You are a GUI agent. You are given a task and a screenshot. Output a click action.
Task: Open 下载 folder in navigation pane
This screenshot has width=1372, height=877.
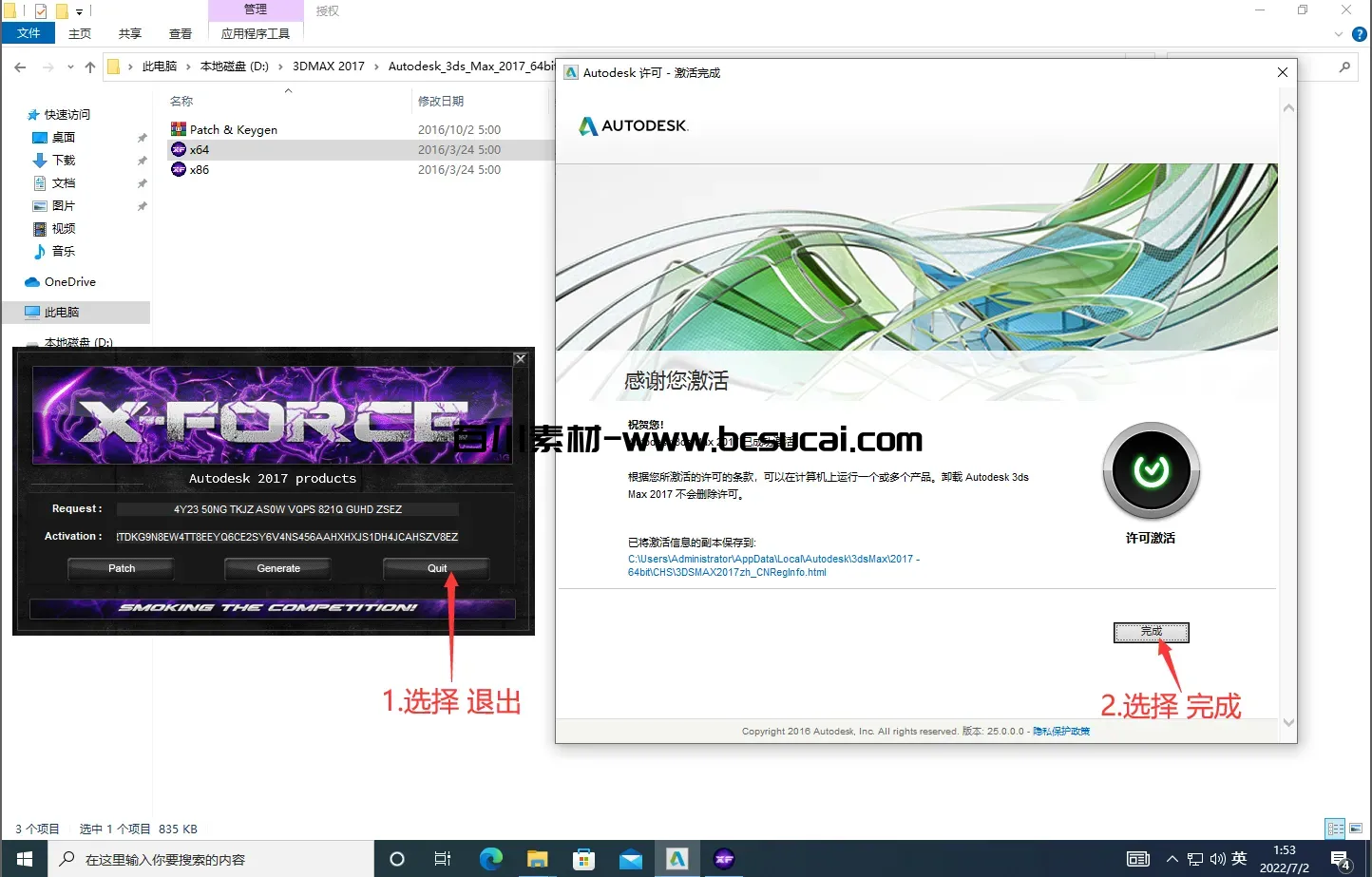point(64,160)
